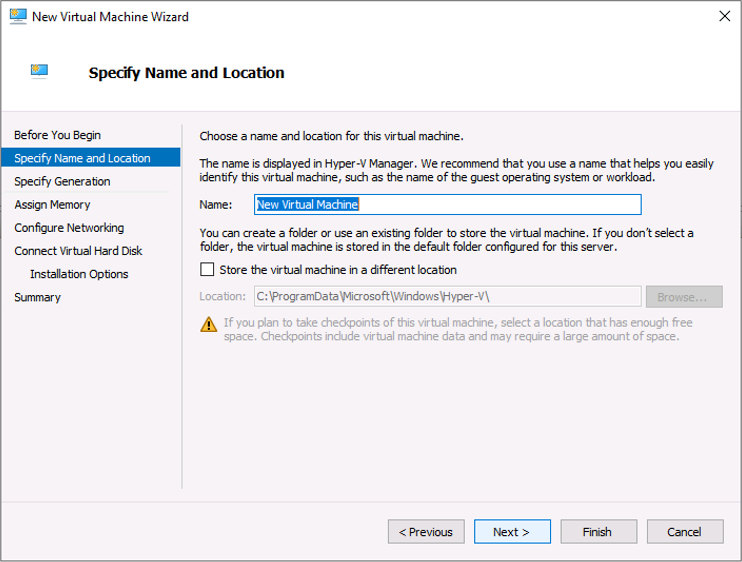Image resolution: width=742 pixels, height=562 pixels.
Task: Click into the virtual machine Name field
Action: click(447, 204)
